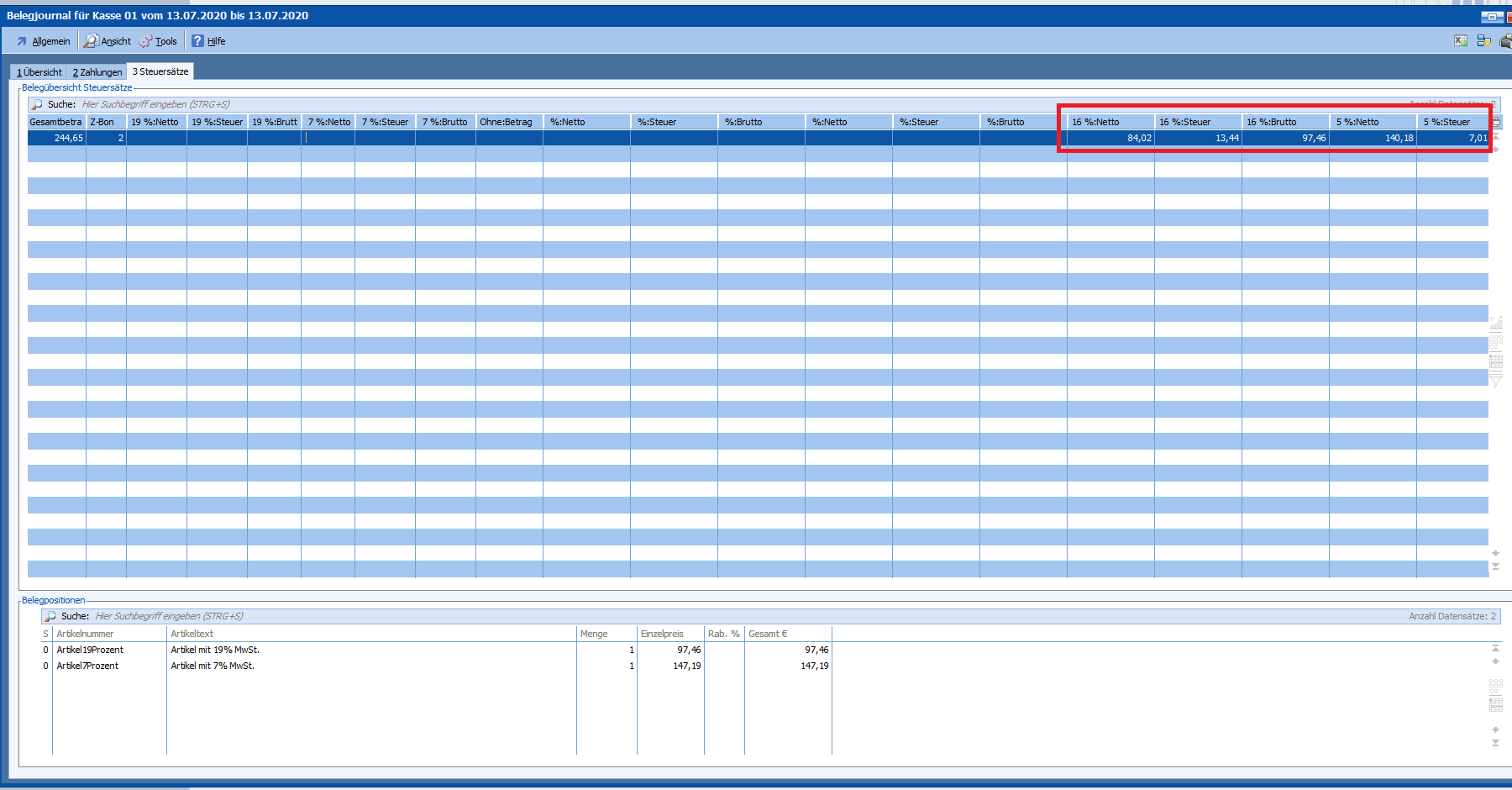Click the chart icon beside the tax grid
Viewport: 1512px width, 790px height.
[x=1495, y=324]
